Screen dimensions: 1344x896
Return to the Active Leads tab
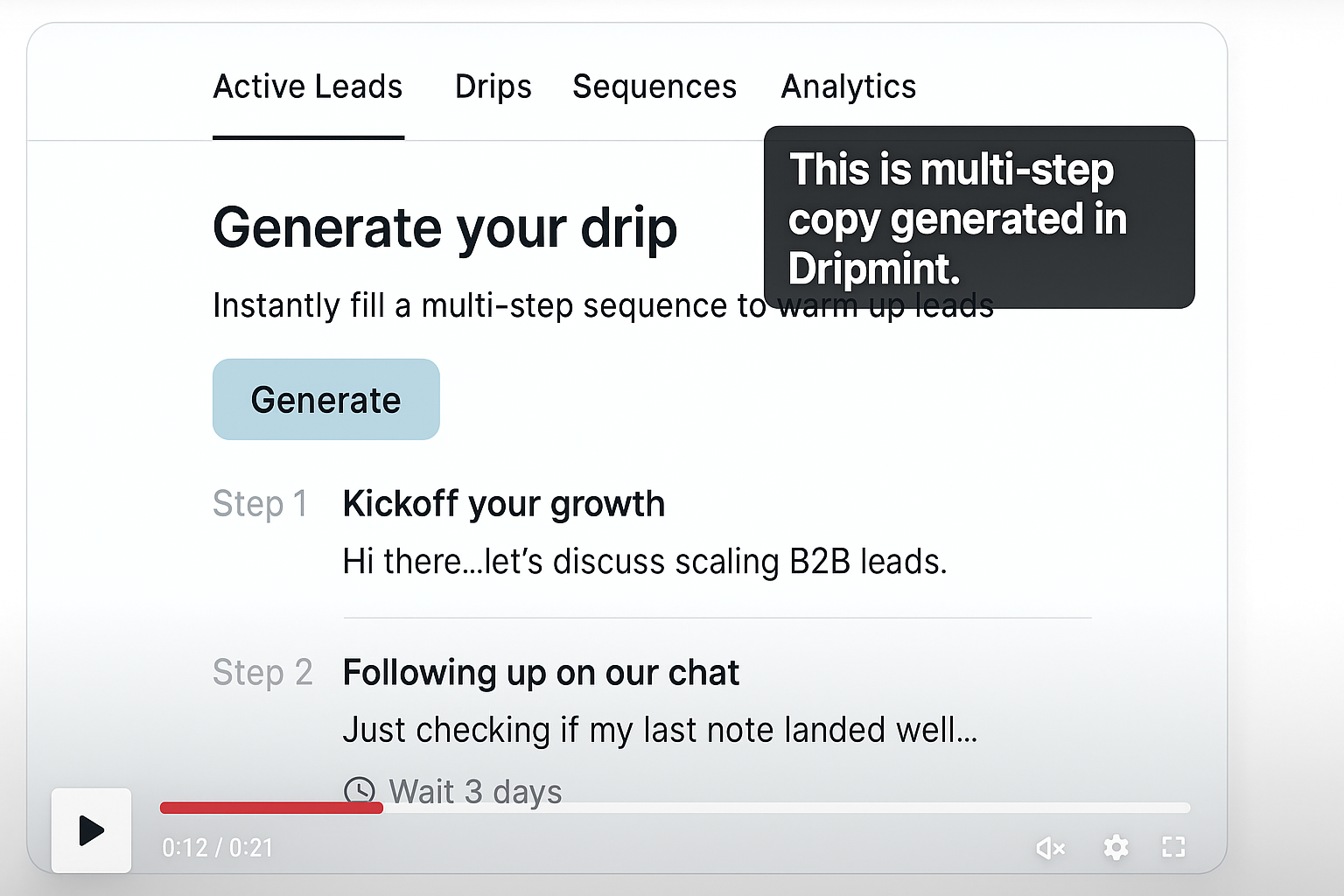[x=308, y=87]
